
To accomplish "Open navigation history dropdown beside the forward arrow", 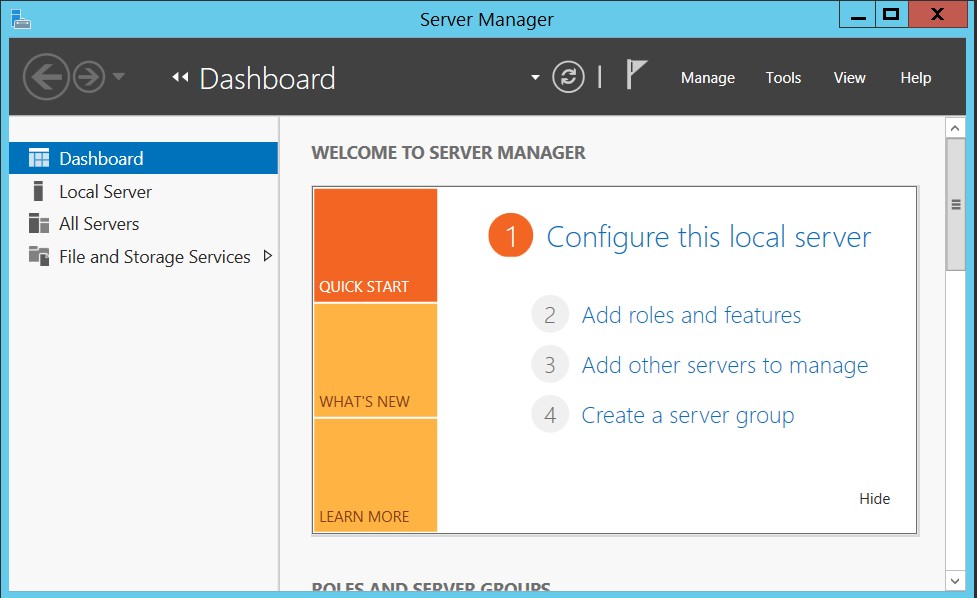I will [119, 77].
